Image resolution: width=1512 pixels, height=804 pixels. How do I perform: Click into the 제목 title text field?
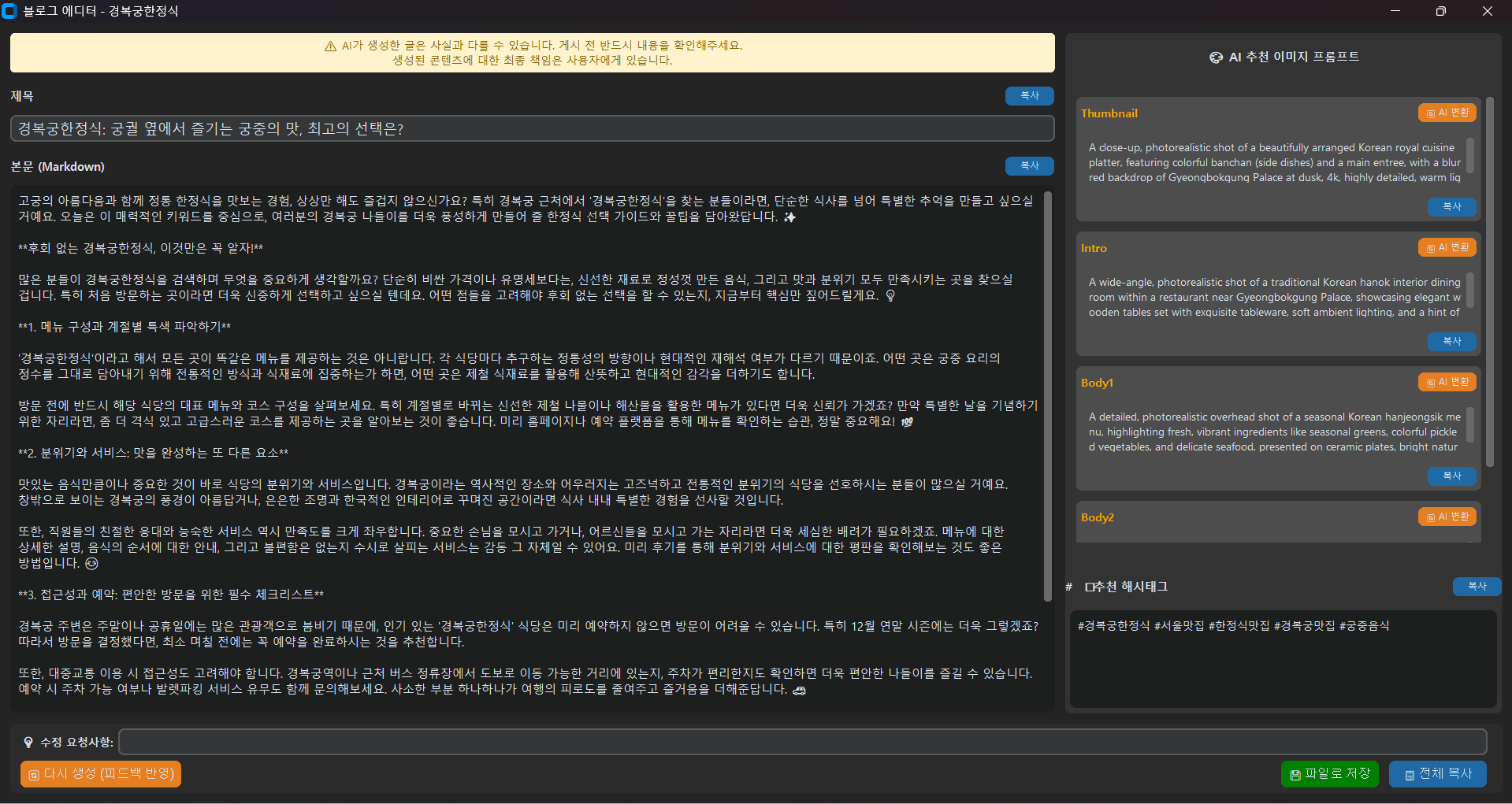(x=532, y=129)
